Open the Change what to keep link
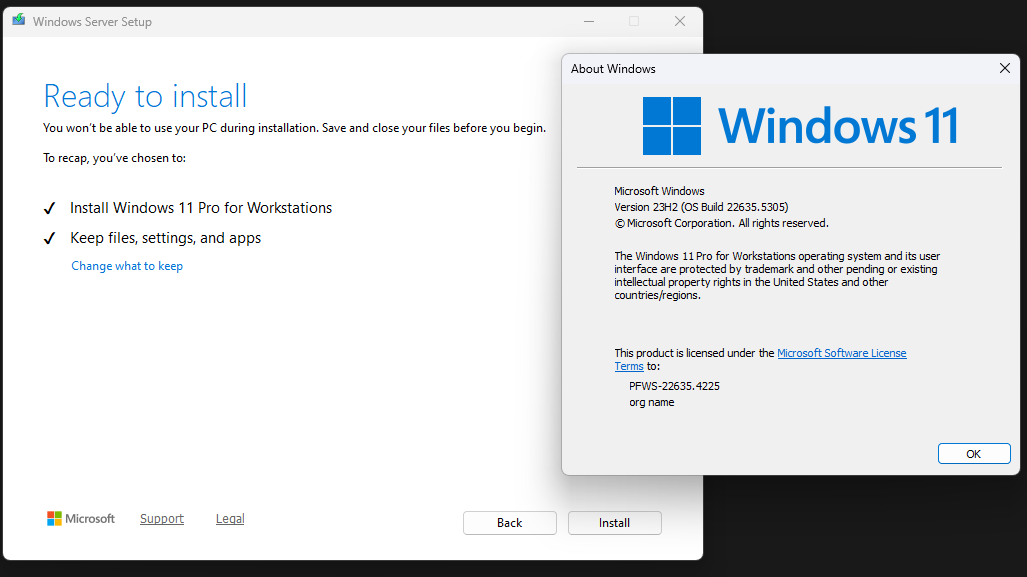The width and height of the screenshot is (1027, 577). 127,266
